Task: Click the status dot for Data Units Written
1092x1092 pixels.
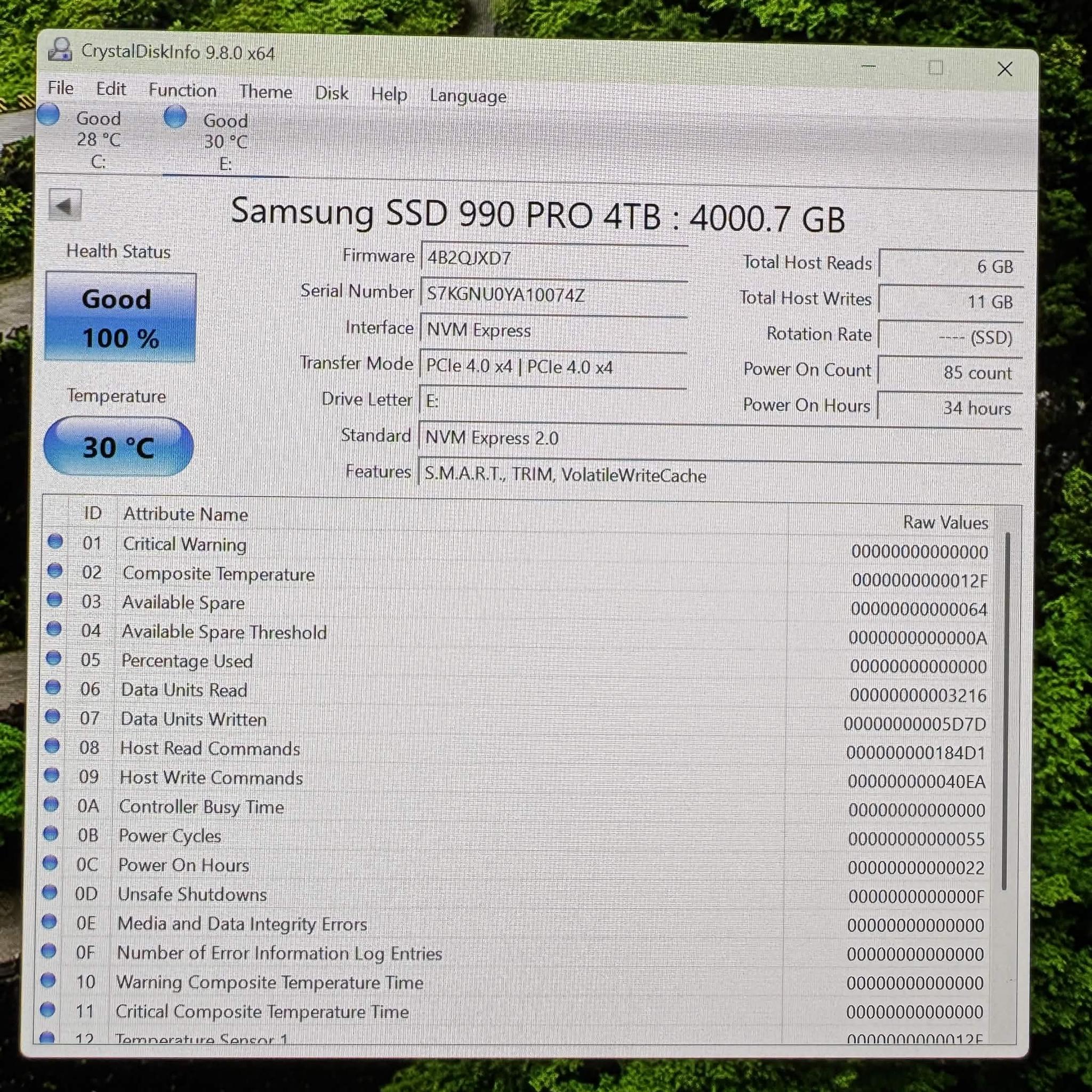Action: pos(52,717)
